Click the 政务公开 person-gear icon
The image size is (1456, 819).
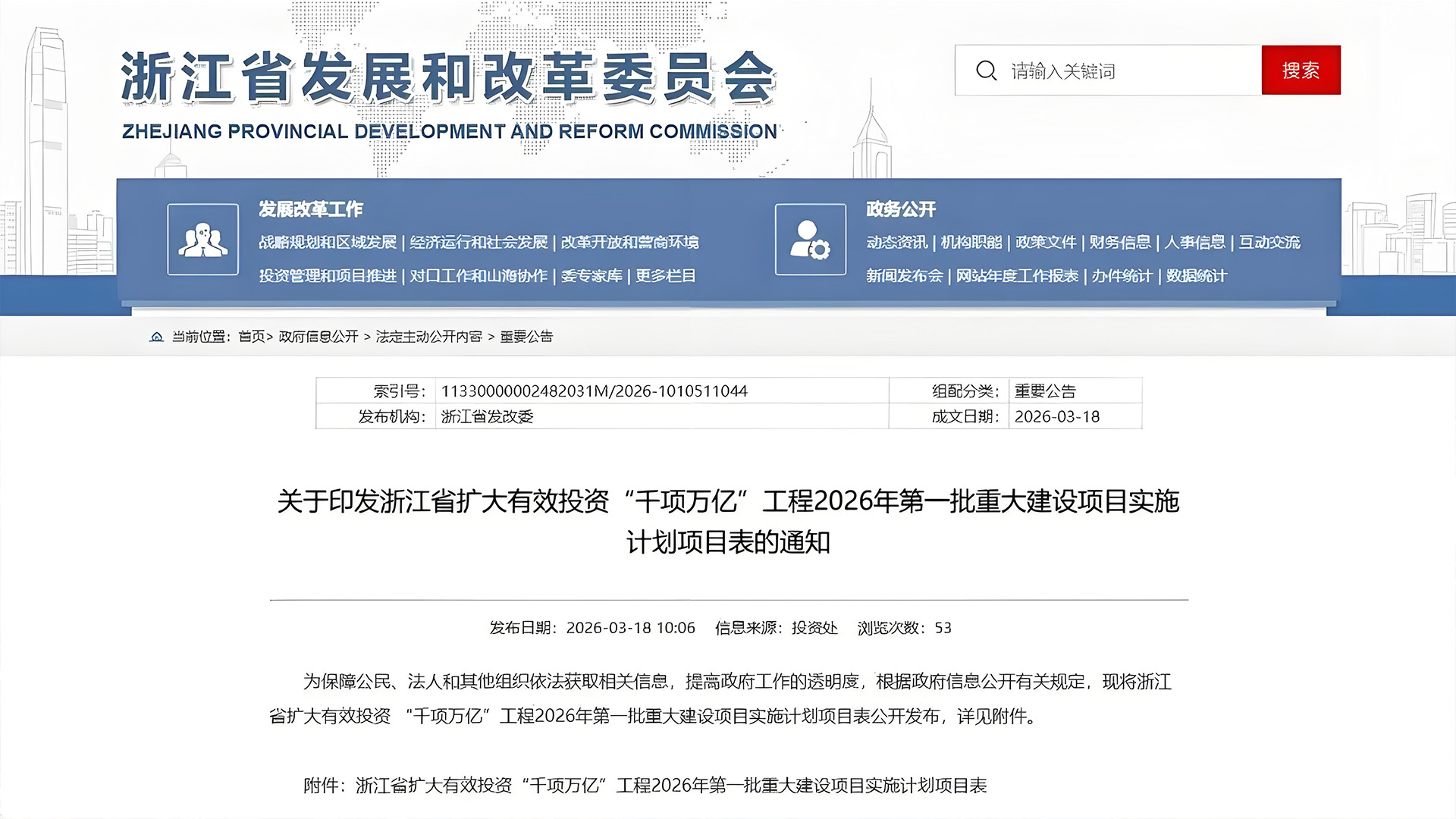pyautogui.click(x=810, y=240)
